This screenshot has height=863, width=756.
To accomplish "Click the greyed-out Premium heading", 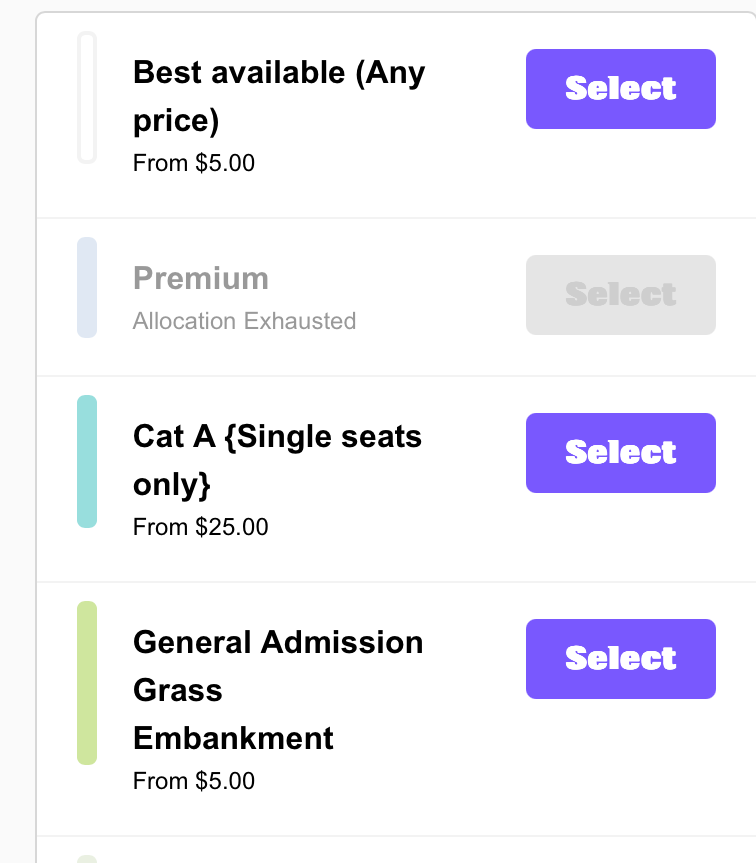I will (x=201, y=278).
